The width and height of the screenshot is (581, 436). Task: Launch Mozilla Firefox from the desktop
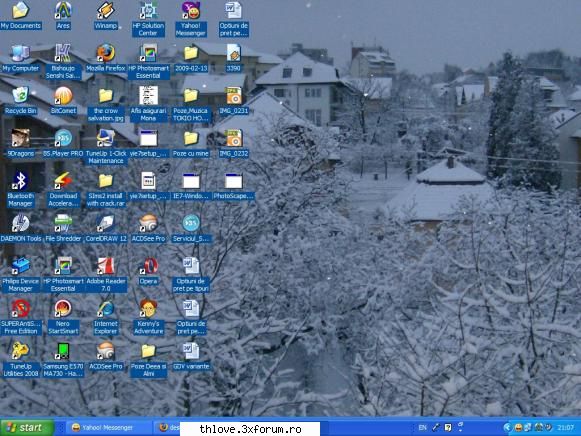coord(106,58)
